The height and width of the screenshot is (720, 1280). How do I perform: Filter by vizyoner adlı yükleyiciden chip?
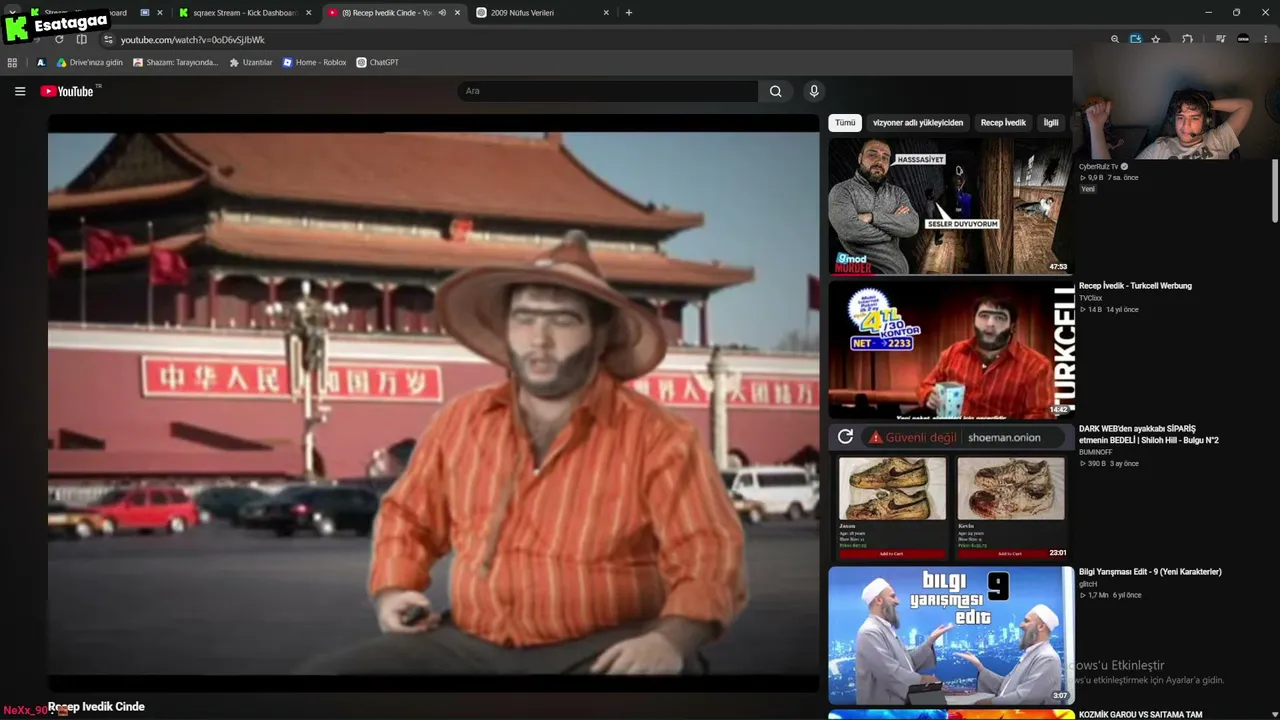(918, 123)
